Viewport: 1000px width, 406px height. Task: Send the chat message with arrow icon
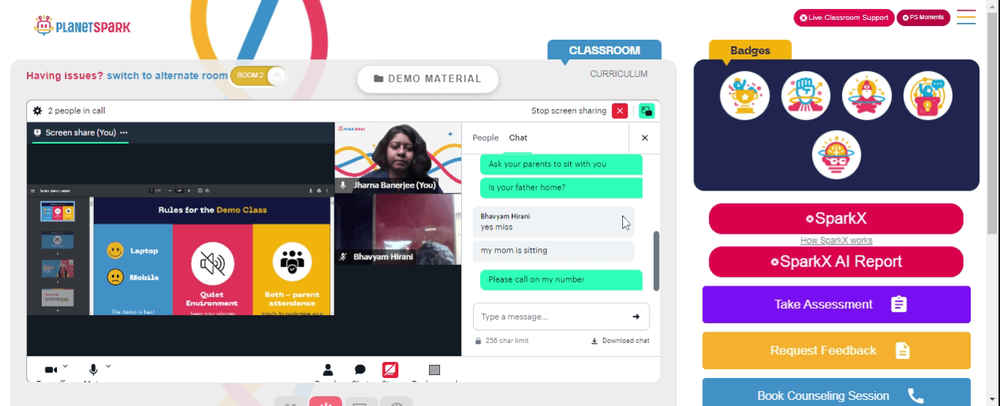636,317
